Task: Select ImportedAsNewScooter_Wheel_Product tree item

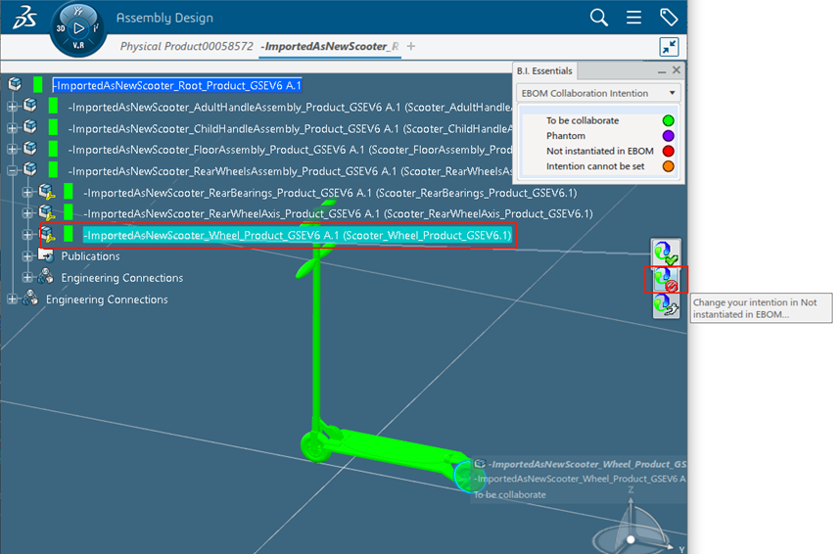Action: coord(296,235)
